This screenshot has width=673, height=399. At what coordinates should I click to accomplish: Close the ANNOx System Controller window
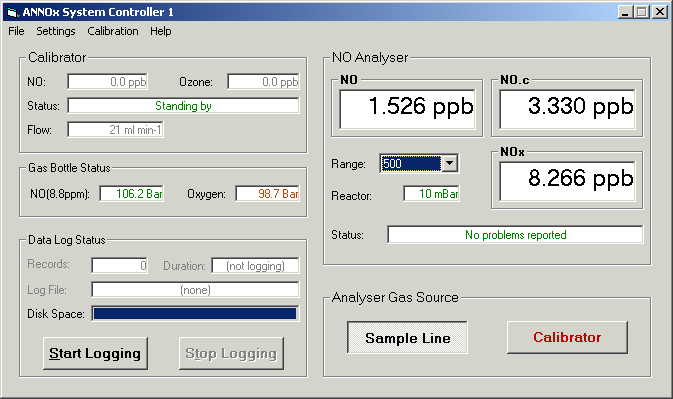pyautogui.click(x=660, y=12)
